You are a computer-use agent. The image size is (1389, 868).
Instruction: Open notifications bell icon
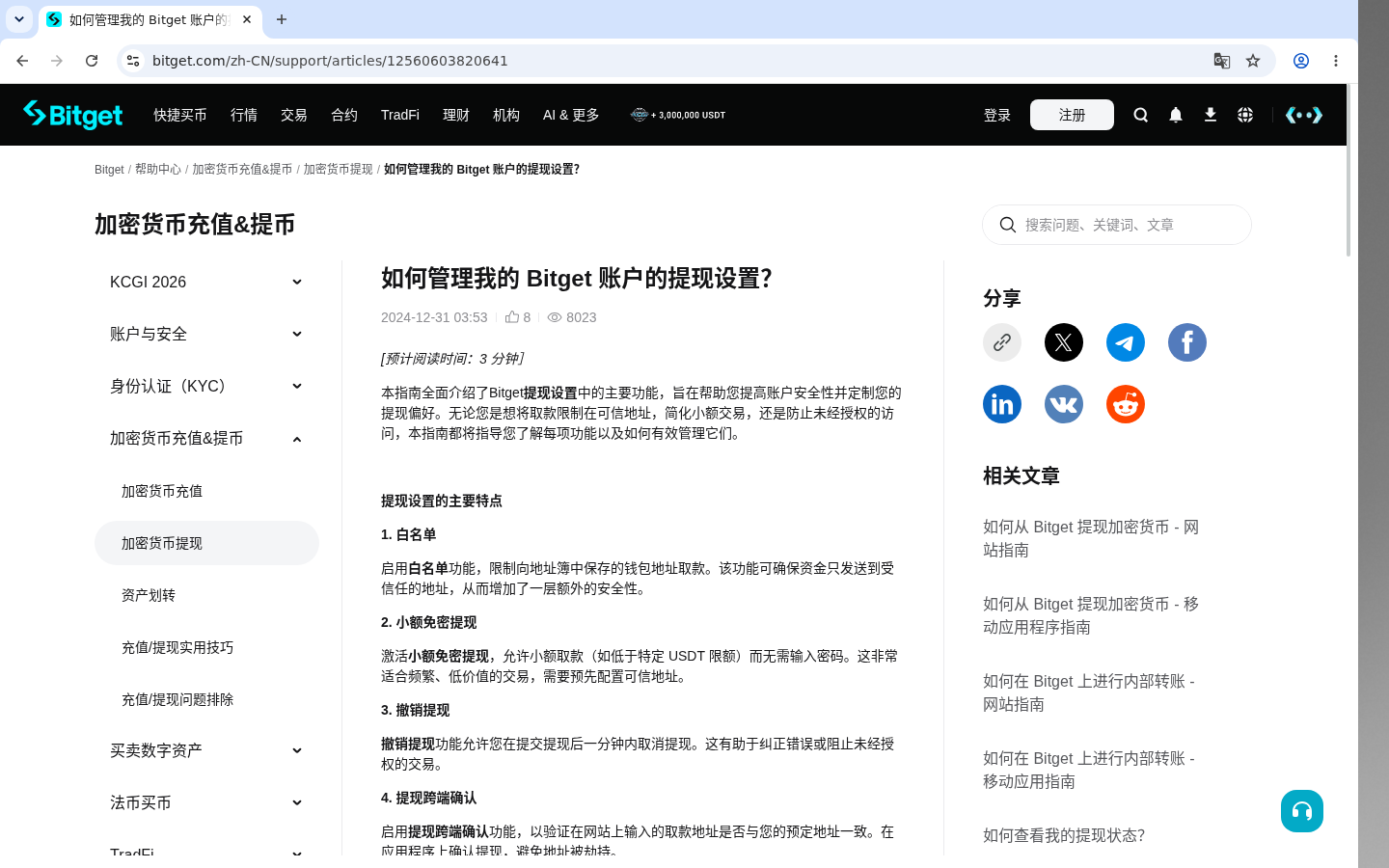1176,115
